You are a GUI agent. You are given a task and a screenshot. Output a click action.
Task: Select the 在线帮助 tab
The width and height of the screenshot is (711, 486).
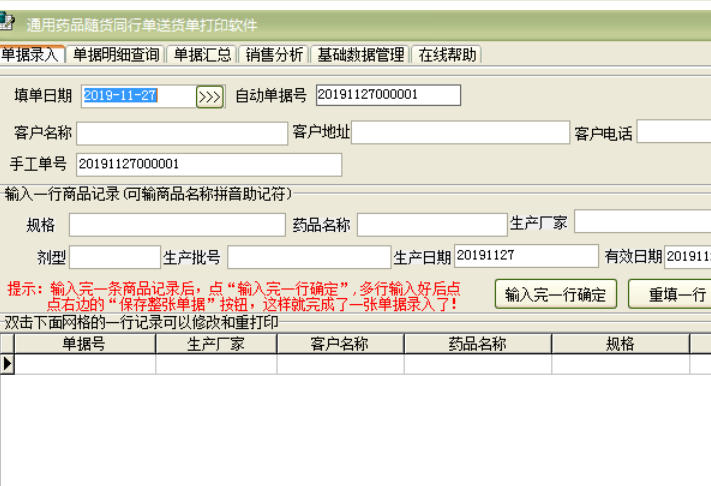(447, 55)
